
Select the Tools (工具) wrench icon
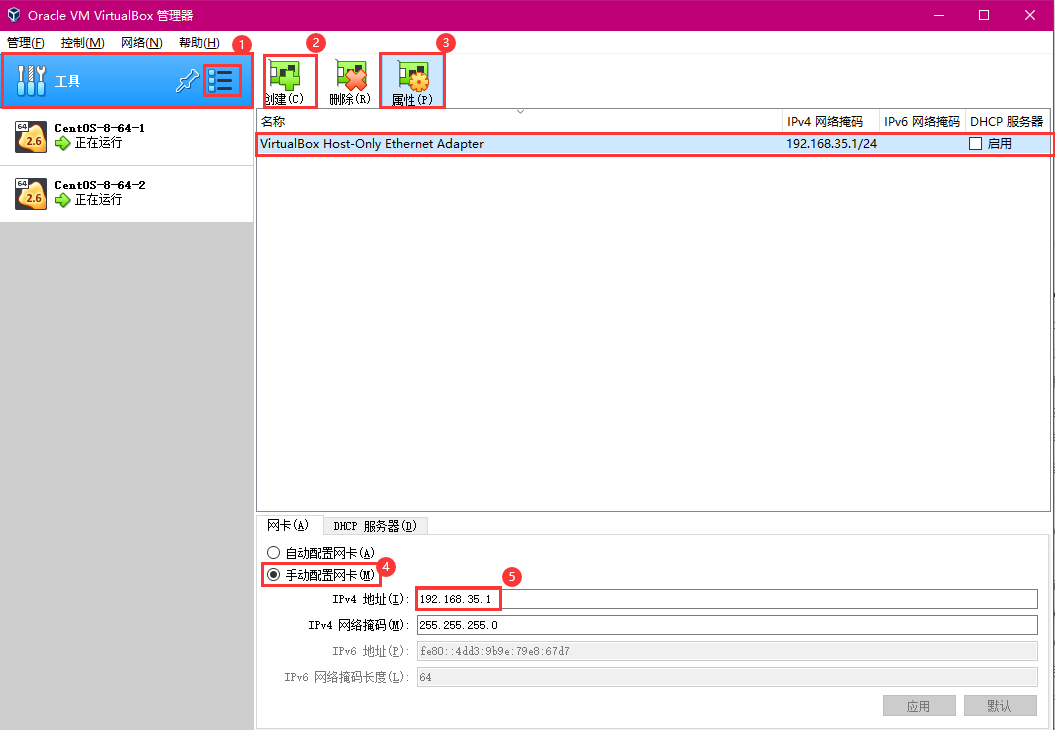tap(31, 81)
